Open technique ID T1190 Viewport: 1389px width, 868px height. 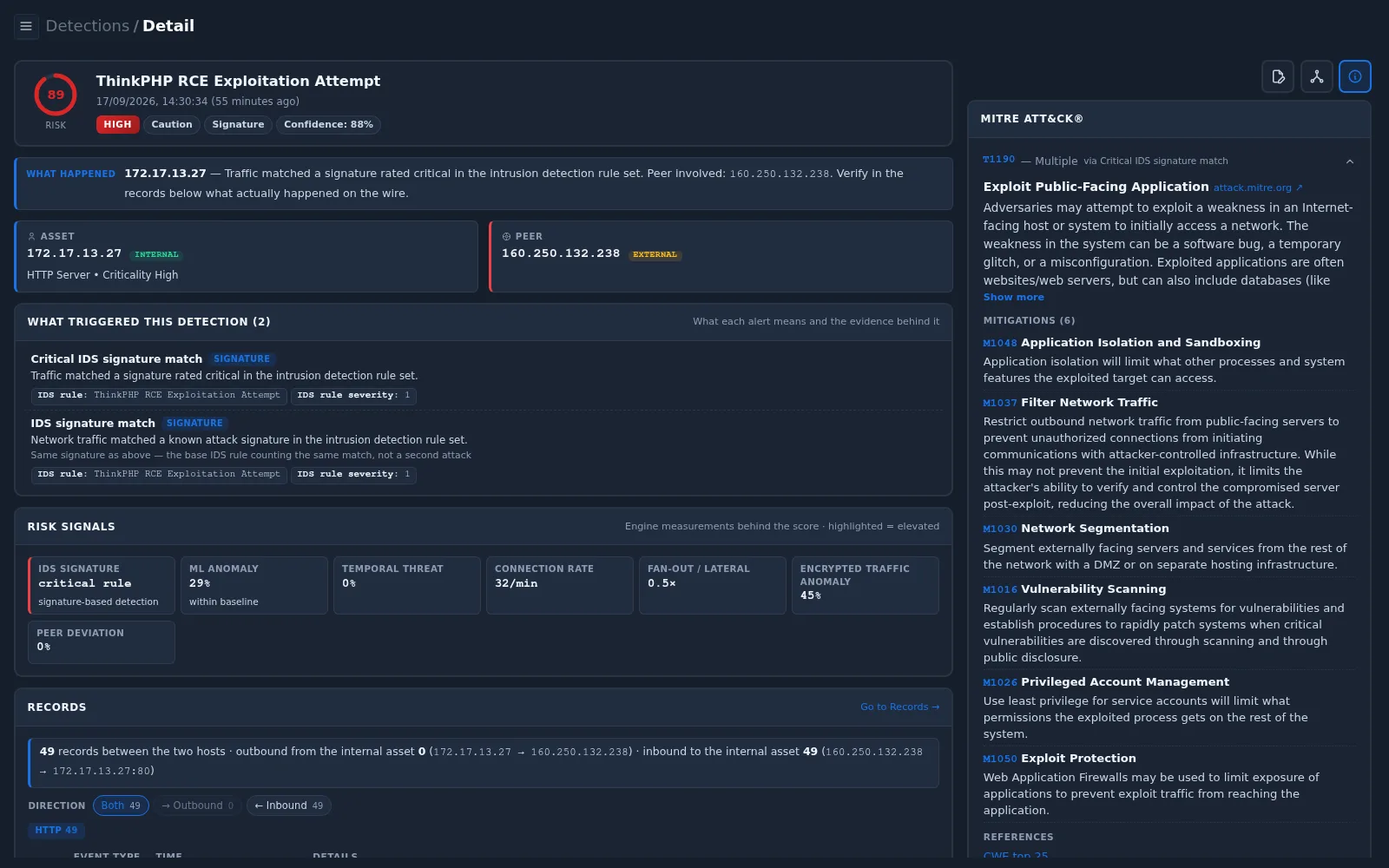click(998, 160)
